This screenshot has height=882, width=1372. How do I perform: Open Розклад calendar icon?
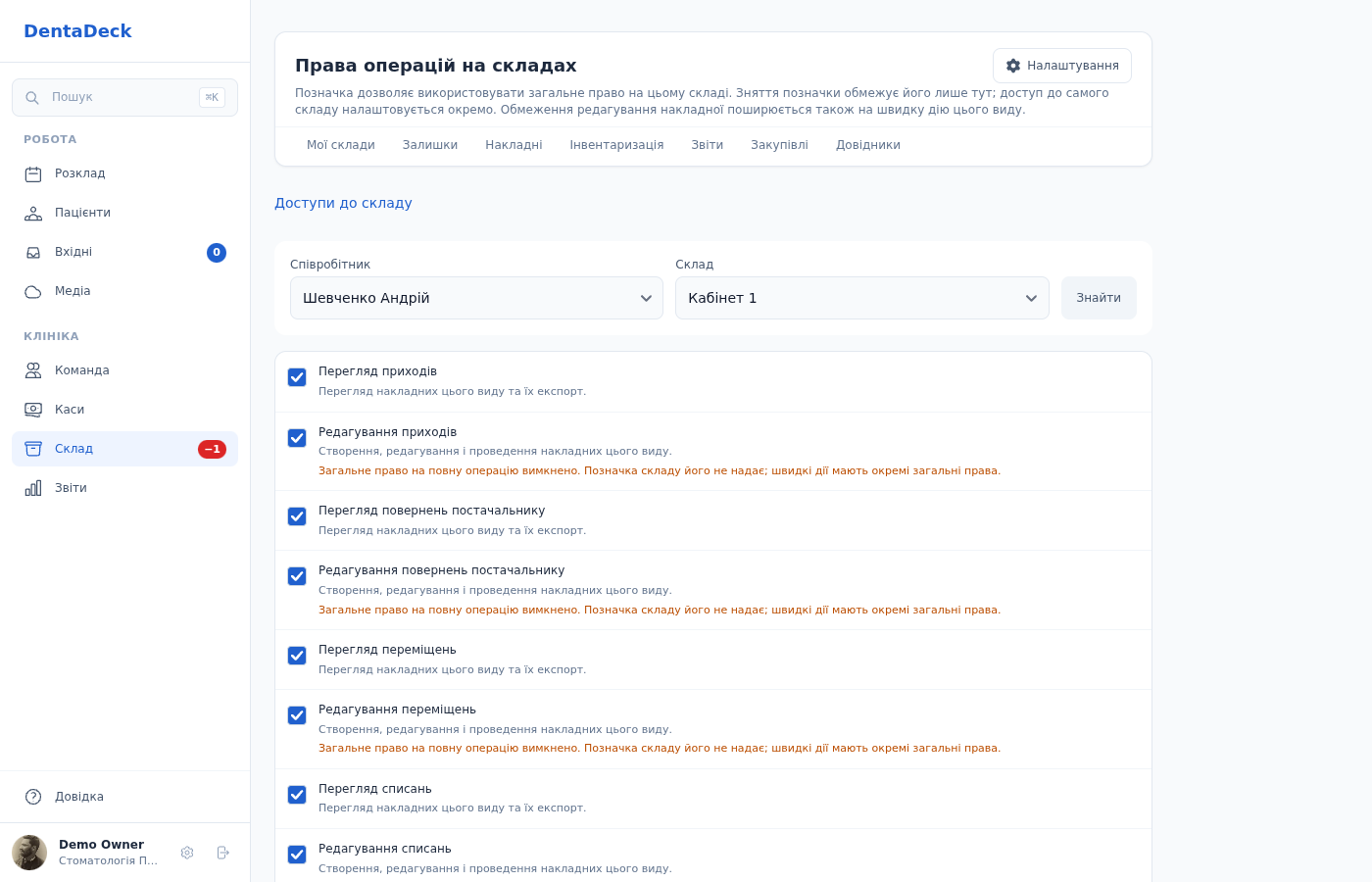33,173
